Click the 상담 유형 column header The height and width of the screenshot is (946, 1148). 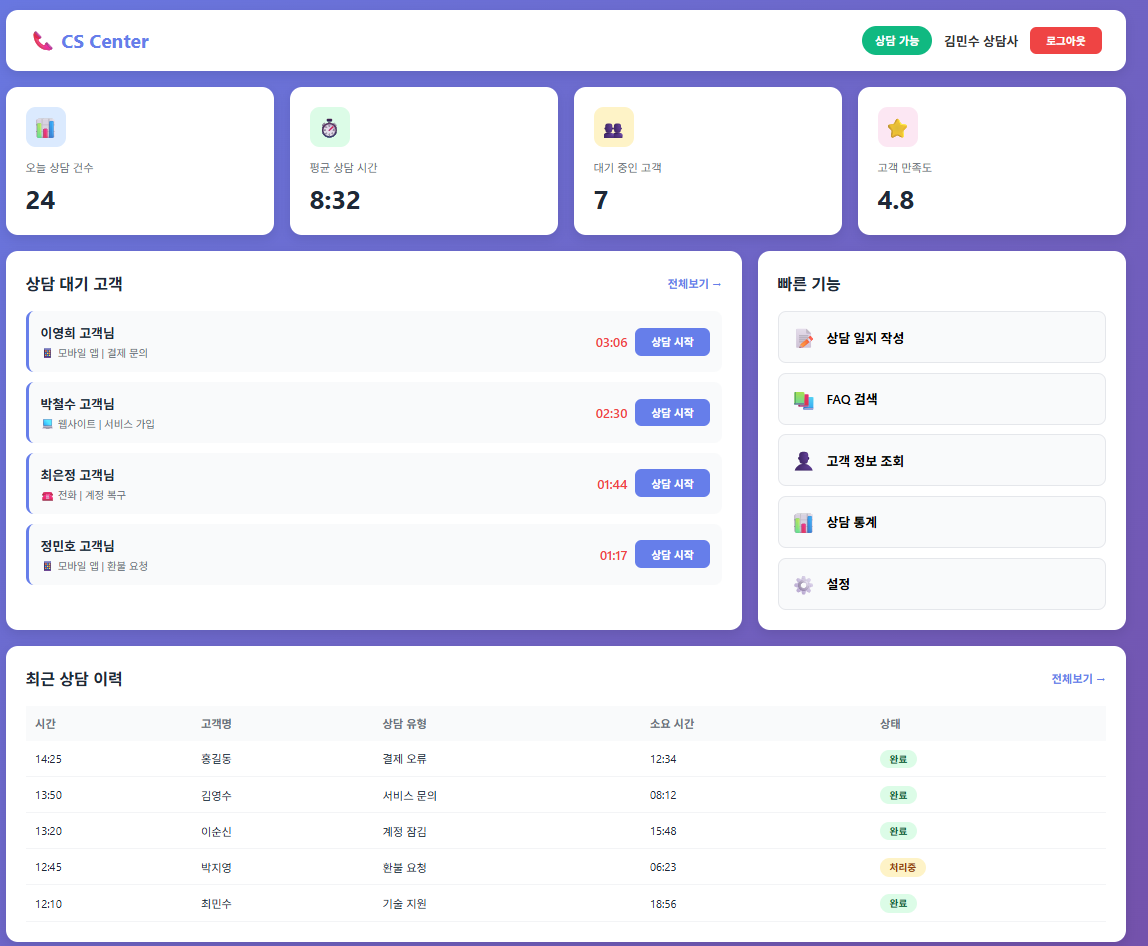pyautogui.click(x=405, y=724)
